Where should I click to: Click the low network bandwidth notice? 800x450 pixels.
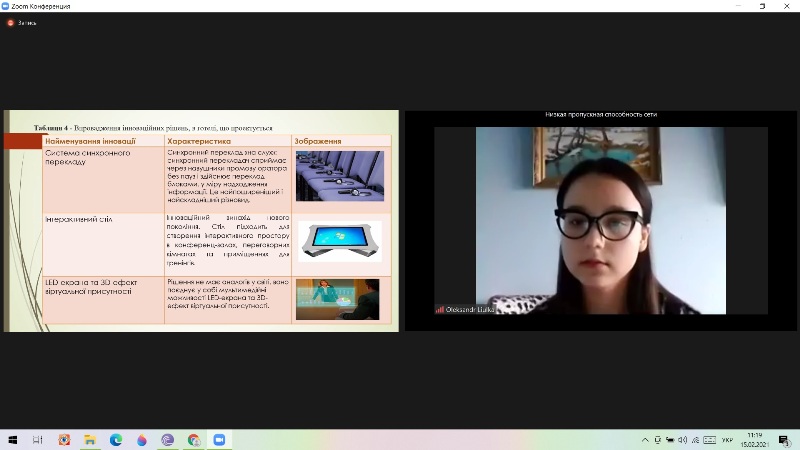[601, 115]
